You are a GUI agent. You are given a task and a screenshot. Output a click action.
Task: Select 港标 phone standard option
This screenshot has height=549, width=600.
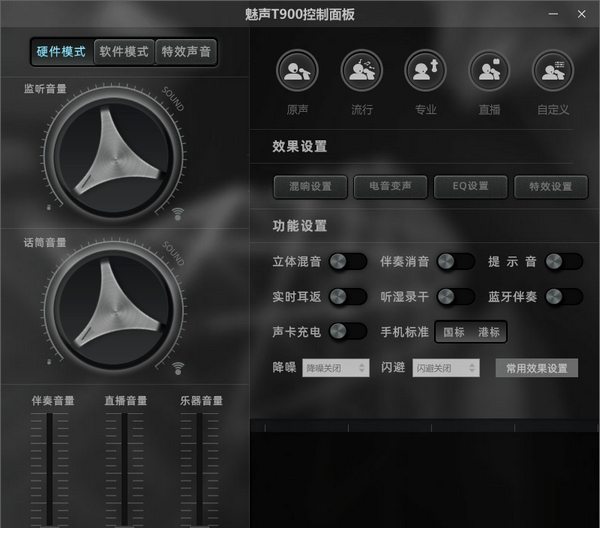(489, 332)
